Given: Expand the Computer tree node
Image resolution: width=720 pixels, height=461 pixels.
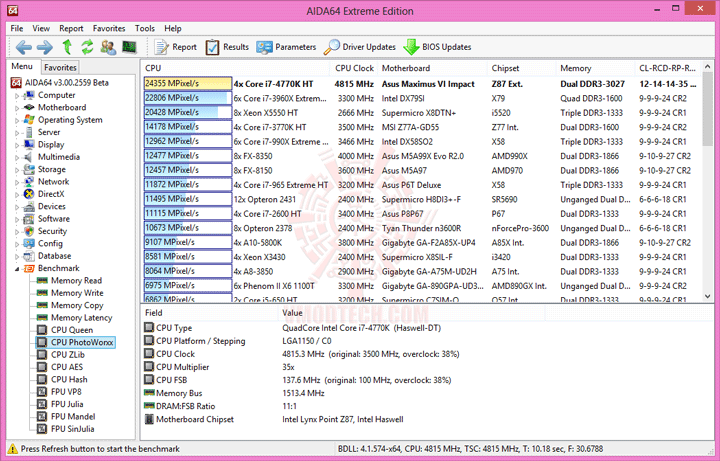Looking at the screenshot, I should [x=17, y=96].
